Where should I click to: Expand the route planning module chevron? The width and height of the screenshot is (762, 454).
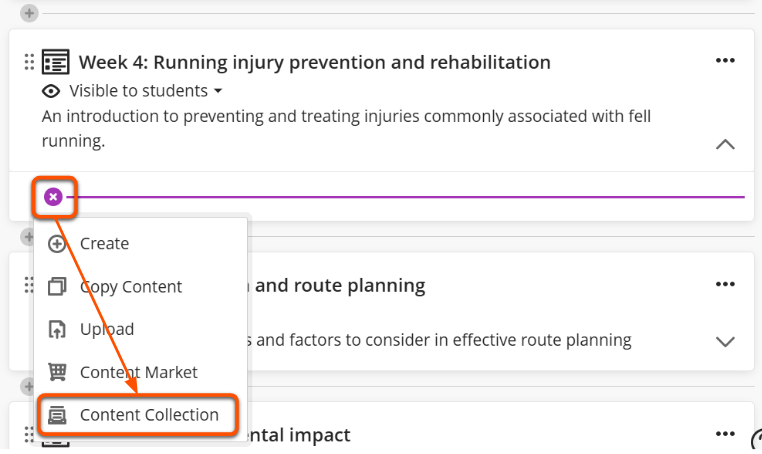coord(726,341)
